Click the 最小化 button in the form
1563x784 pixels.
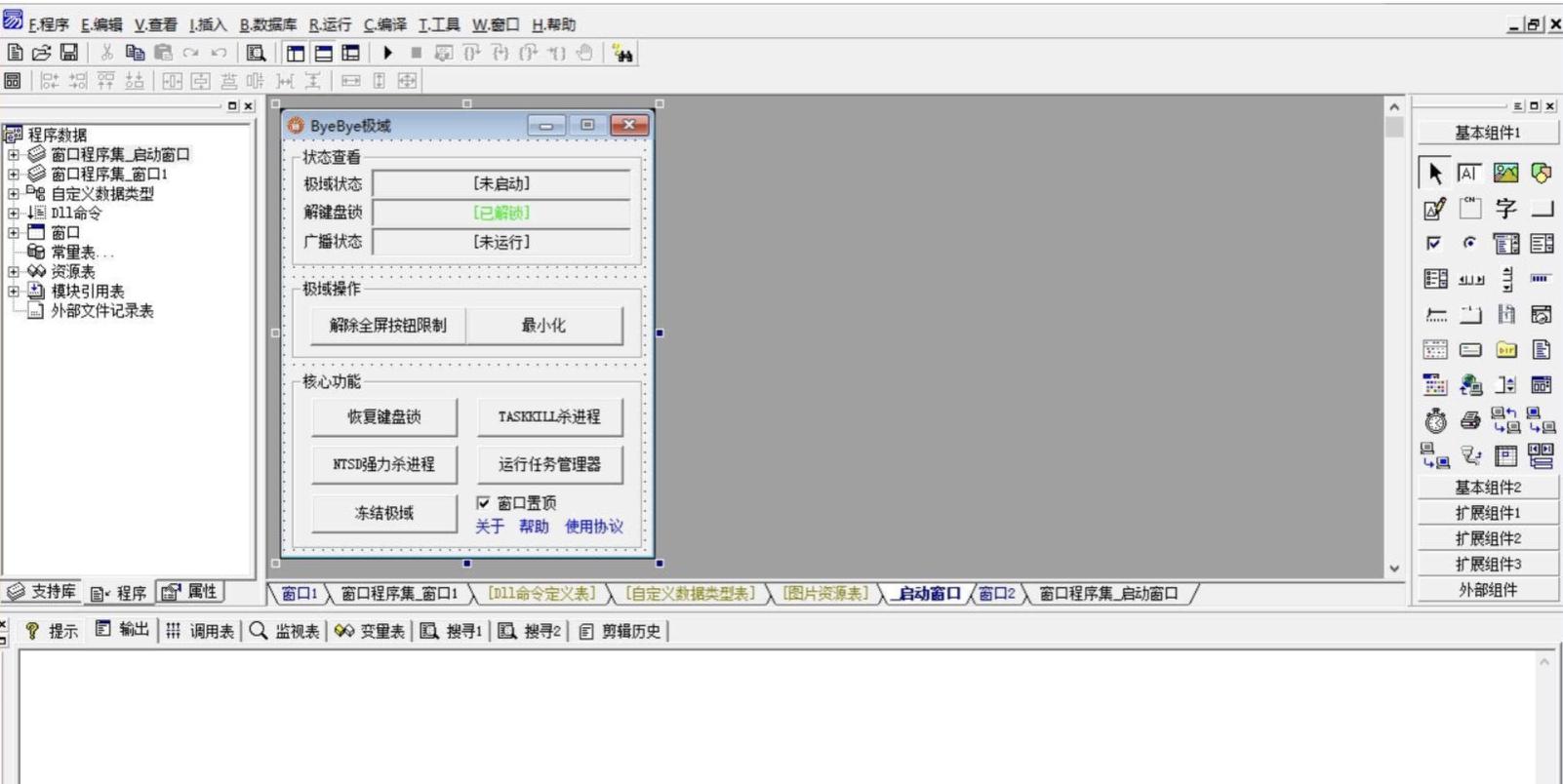coord(544,326)
